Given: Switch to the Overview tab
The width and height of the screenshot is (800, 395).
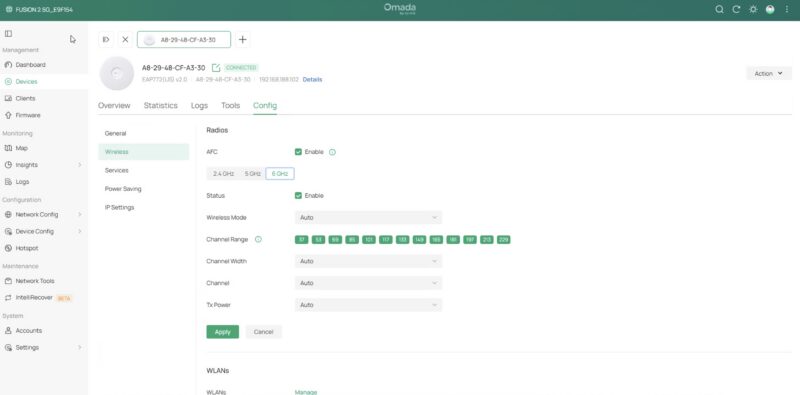Looking at the screenshot, I should (114, 106).
